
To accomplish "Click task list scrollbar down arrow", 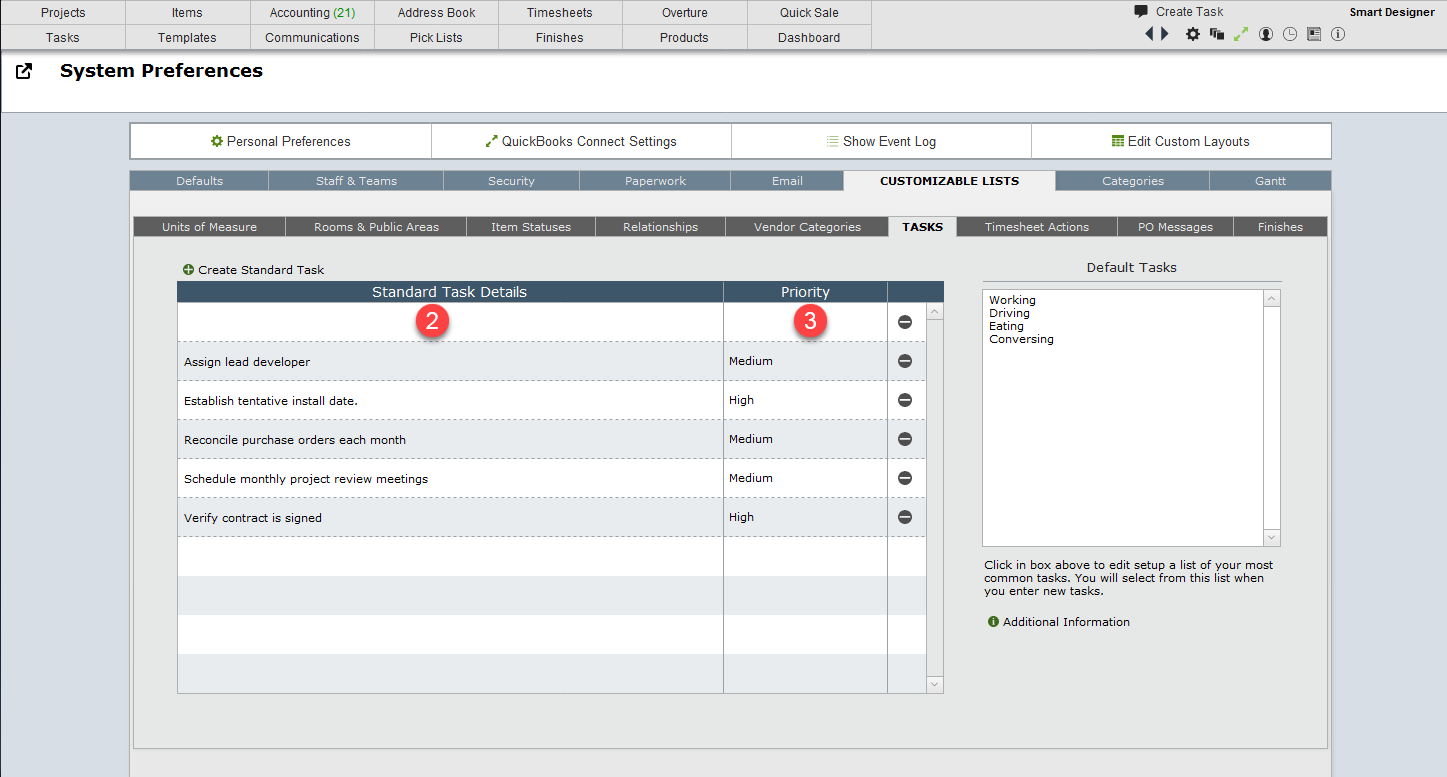I will click(935, 685).
